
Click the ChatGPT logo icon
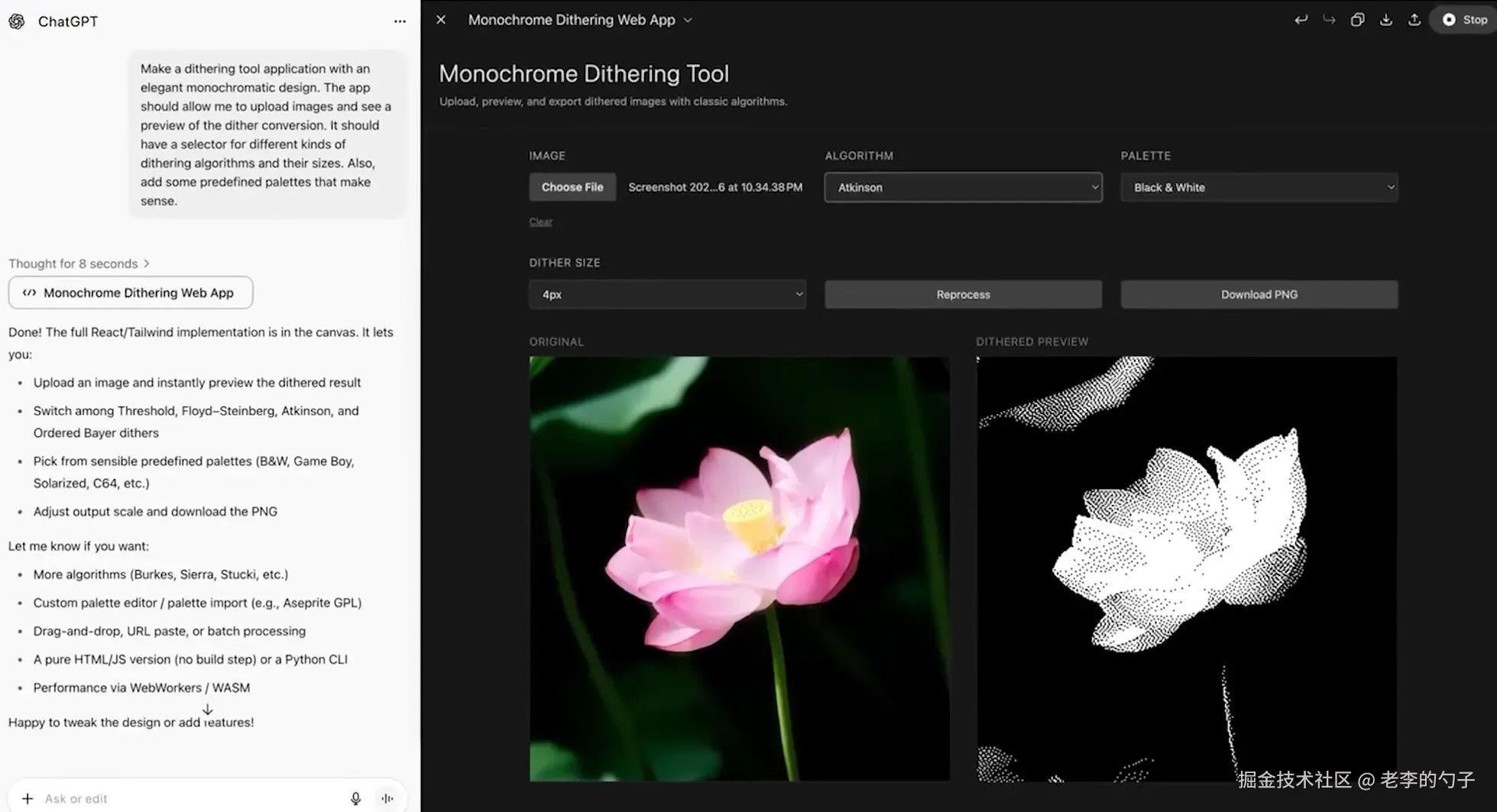tap(17, 21)
